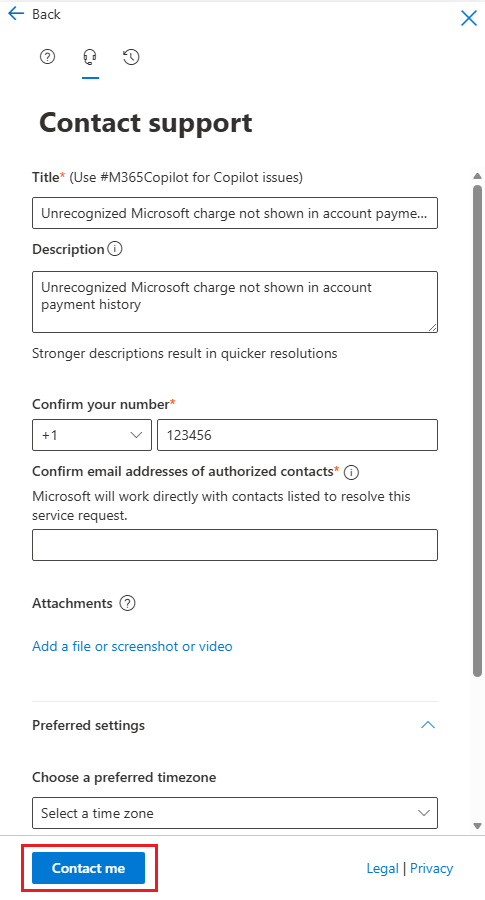This screenshot has height=900, width=485.
Task: Click the Back arrow icon
Action: point(16,14)
